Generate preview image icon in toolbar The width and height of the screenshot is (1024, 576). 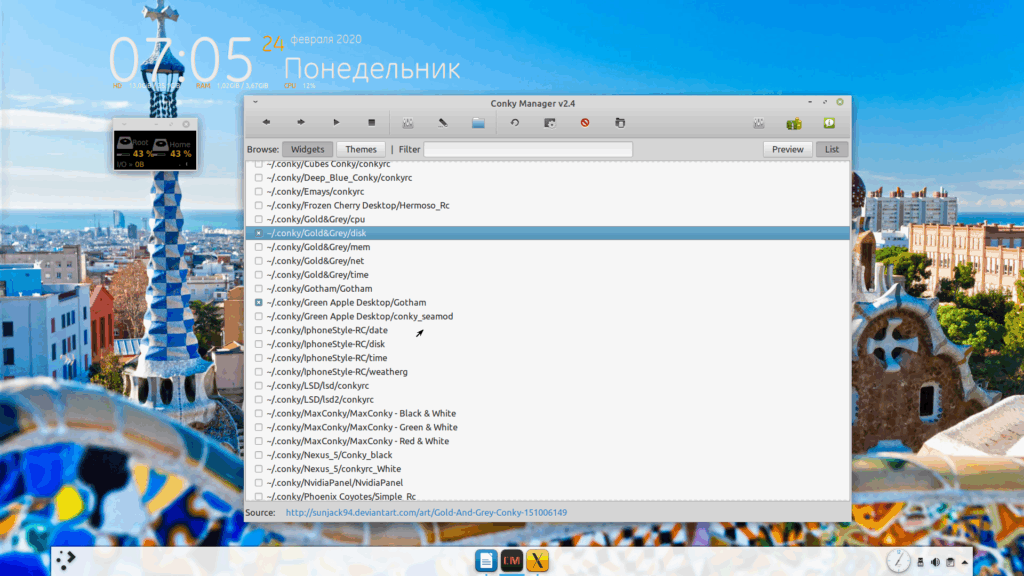[x=550, y=123]
